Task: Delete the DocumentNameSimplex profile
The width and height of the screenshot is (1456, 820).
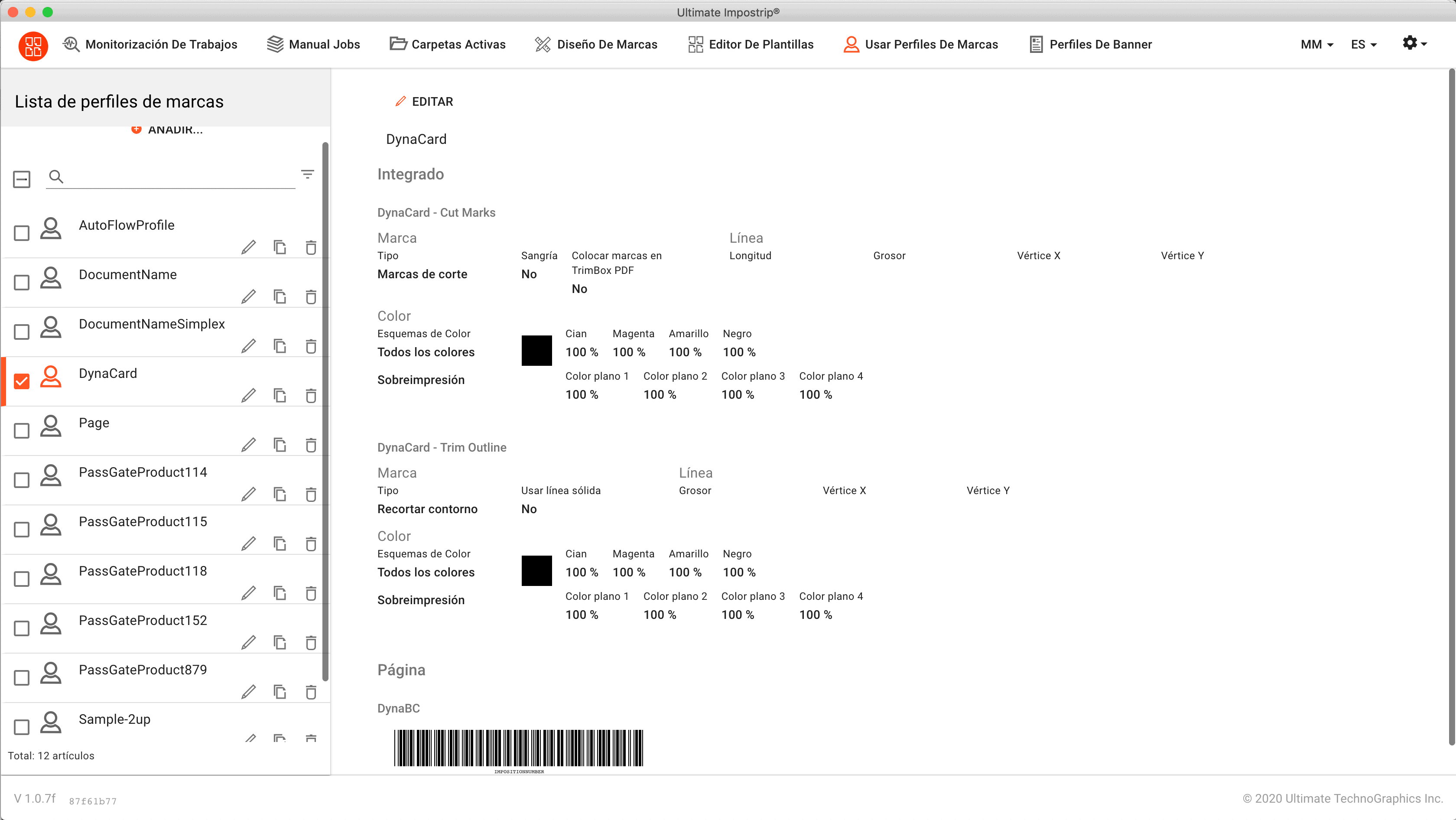Action: click(x=311, y=346)
